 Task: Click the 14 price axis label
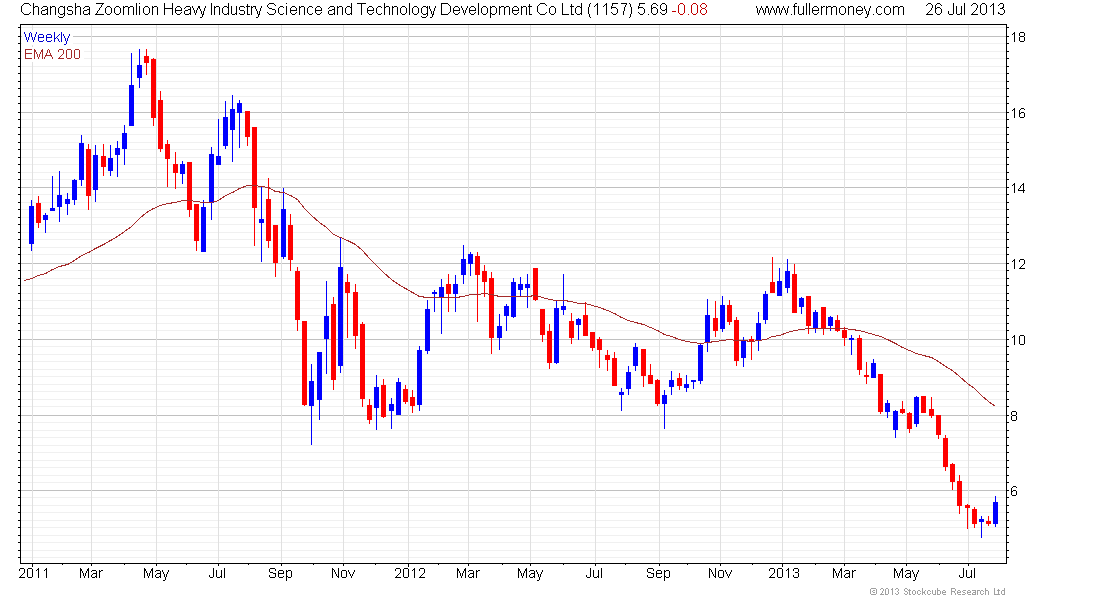coord(1017,188)
